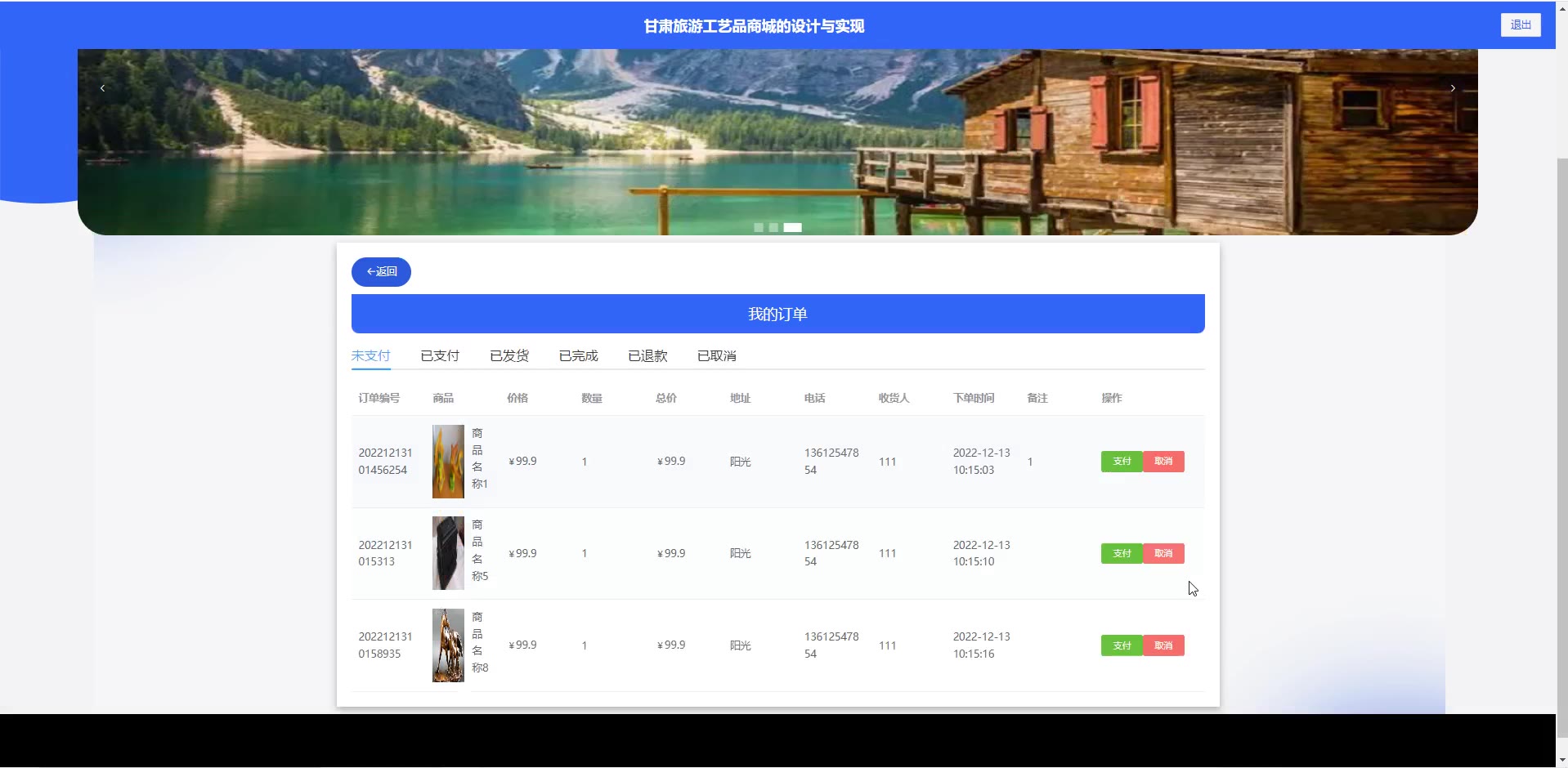
Task: Open thumbnail of 商品名称5
Action: coord(448,553)
